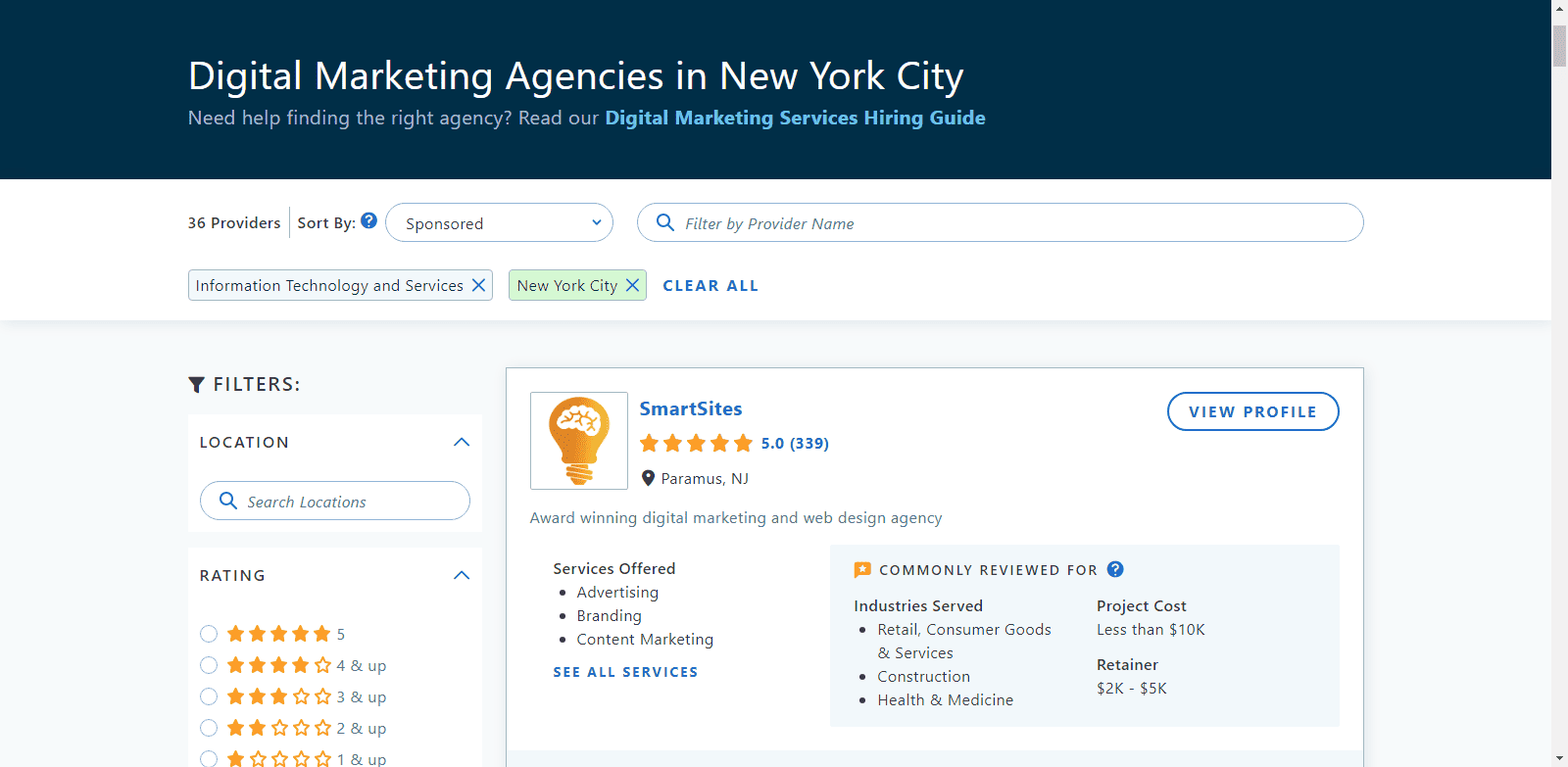The height and width of the screenshot is (767, 1568).
Task: Click 'Retail, Consumer Goods & Services' industry
Action: pos(964,641)
